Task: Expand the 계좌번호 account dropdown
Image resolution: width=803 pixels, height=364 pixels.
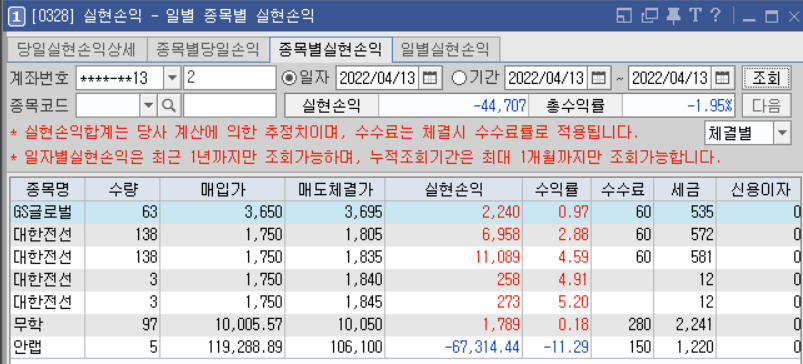Action: click(172, 78)
